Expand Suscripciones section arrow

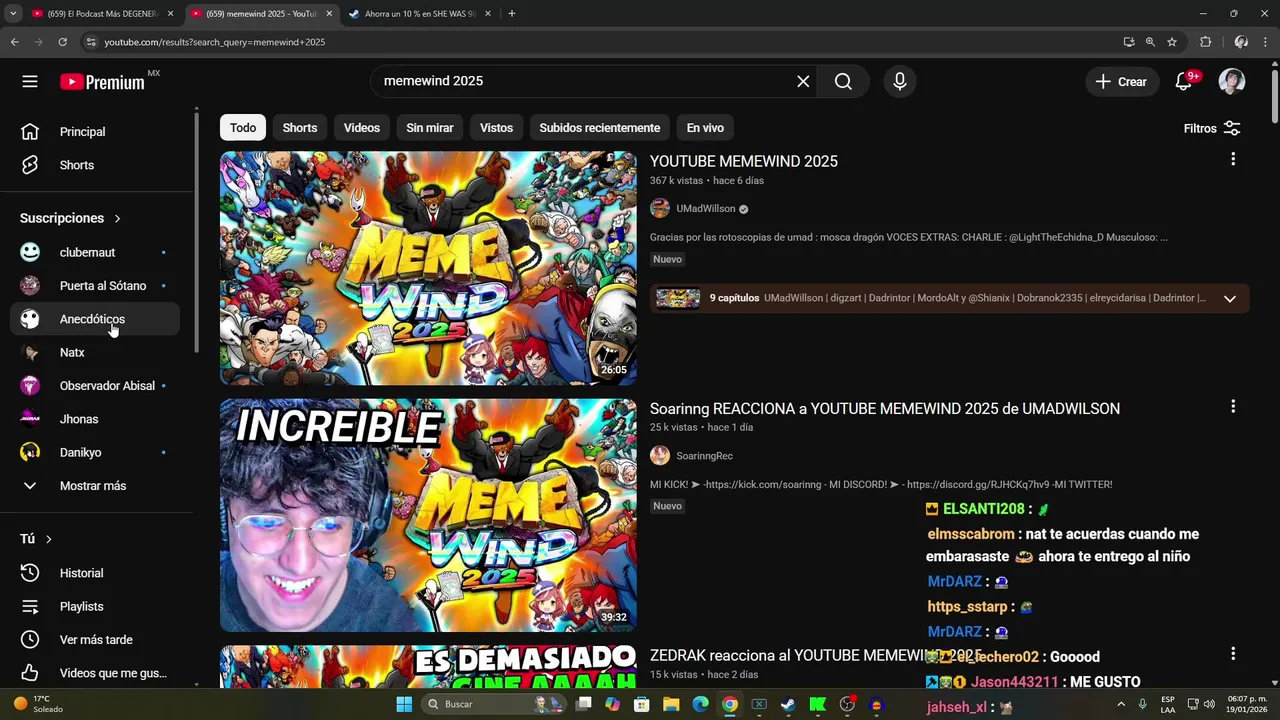pos(117,218)
